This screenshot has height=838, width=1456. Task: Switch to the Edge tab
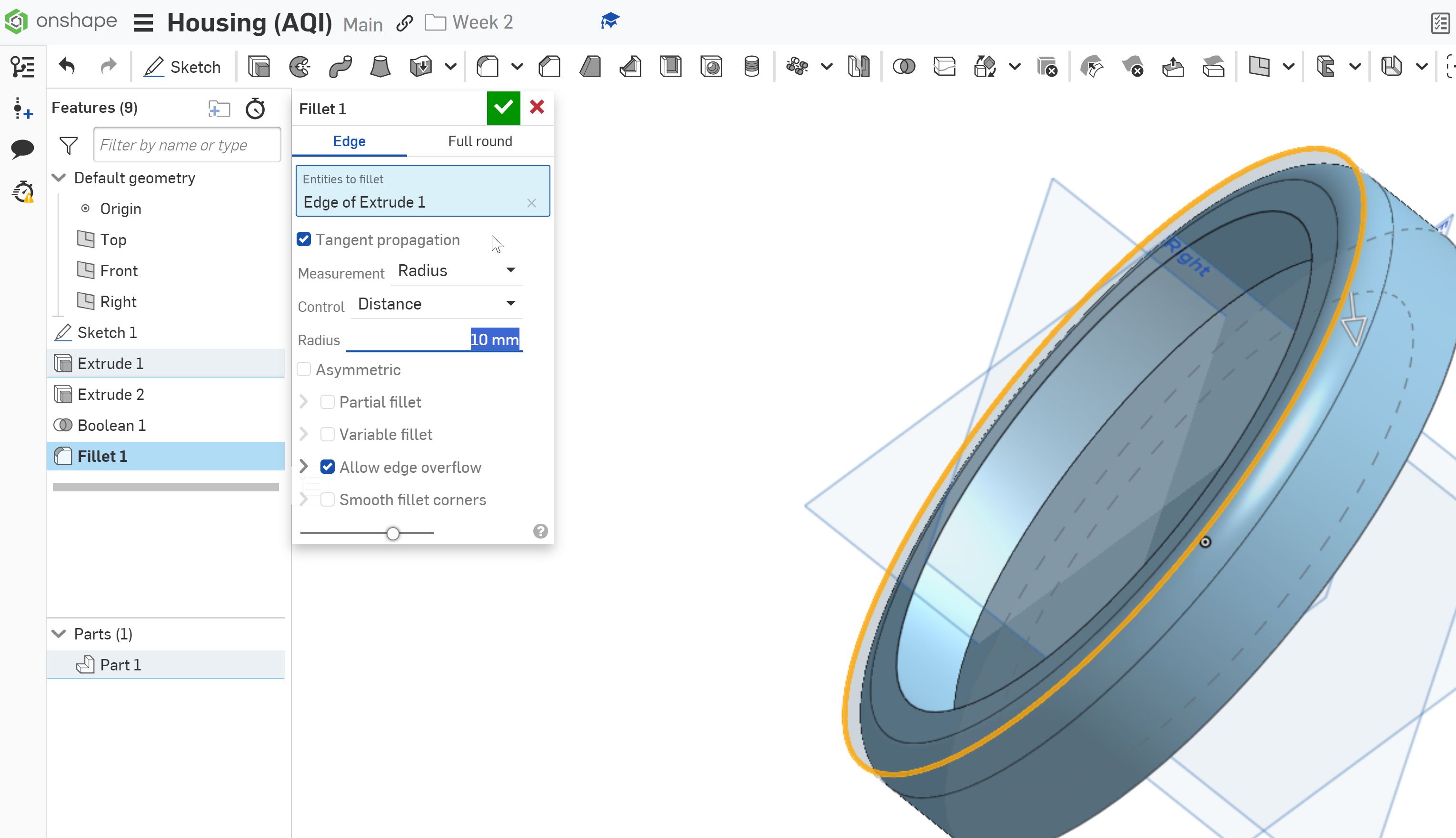tap(349, 141)
